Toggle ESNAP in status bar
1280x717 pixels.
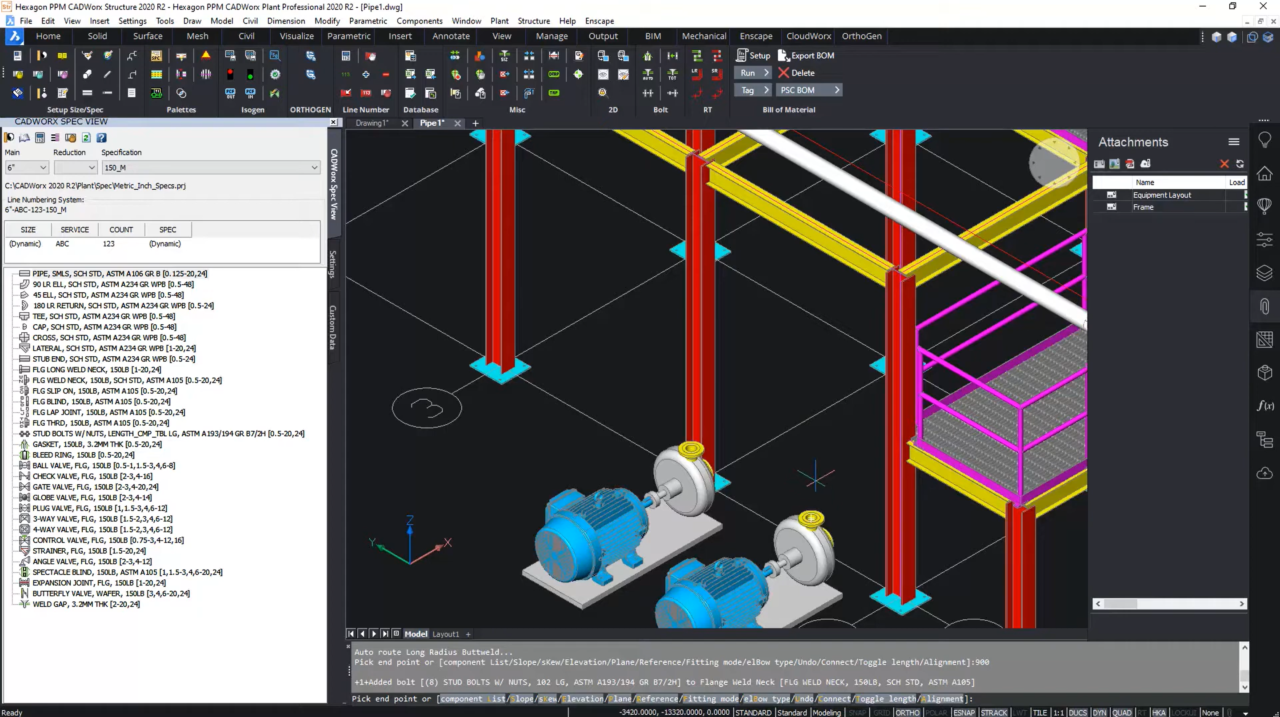coord(964,713)
